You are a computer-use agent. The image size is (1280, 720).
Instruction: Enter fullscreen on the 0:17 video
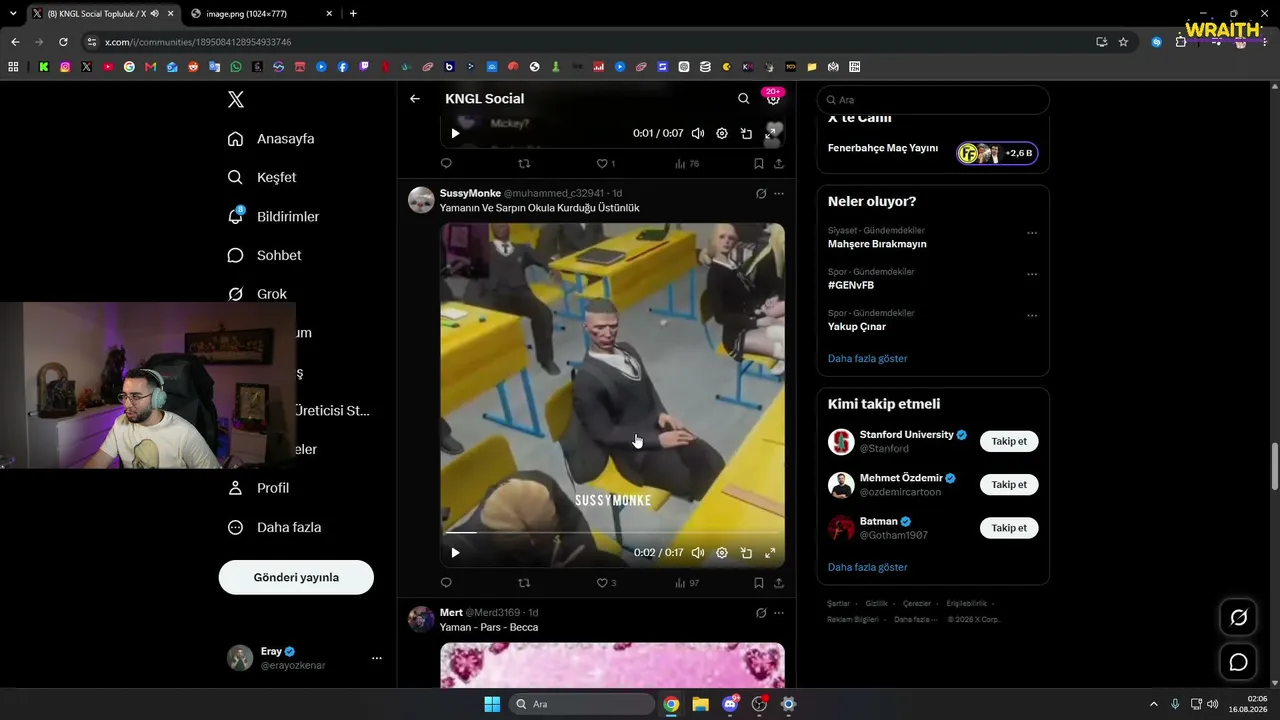pos(770,552)
